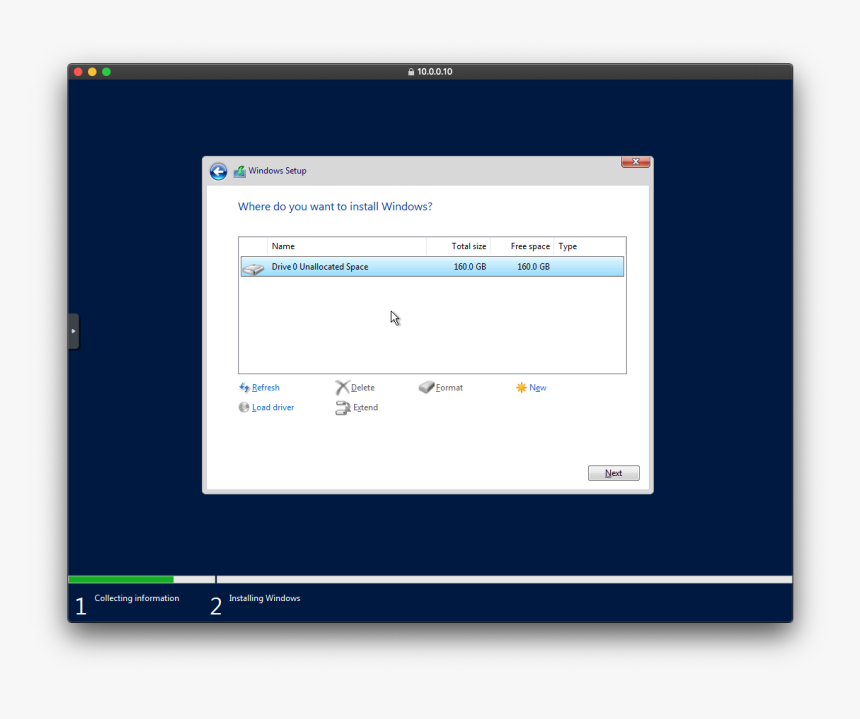Click the red close button of remote window
The image size is (860, 719).
78,72
